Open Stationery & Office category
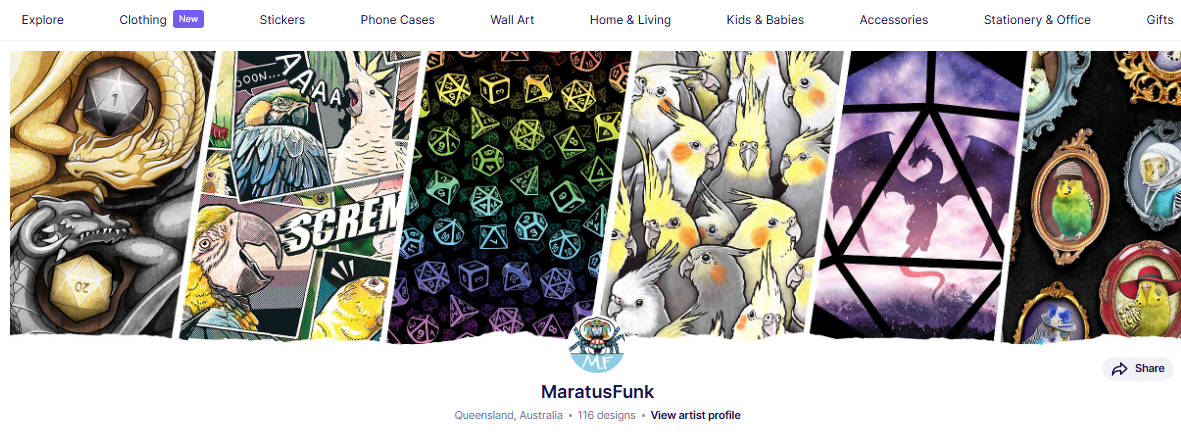The image size is (1181, 438). (1037, 20)
